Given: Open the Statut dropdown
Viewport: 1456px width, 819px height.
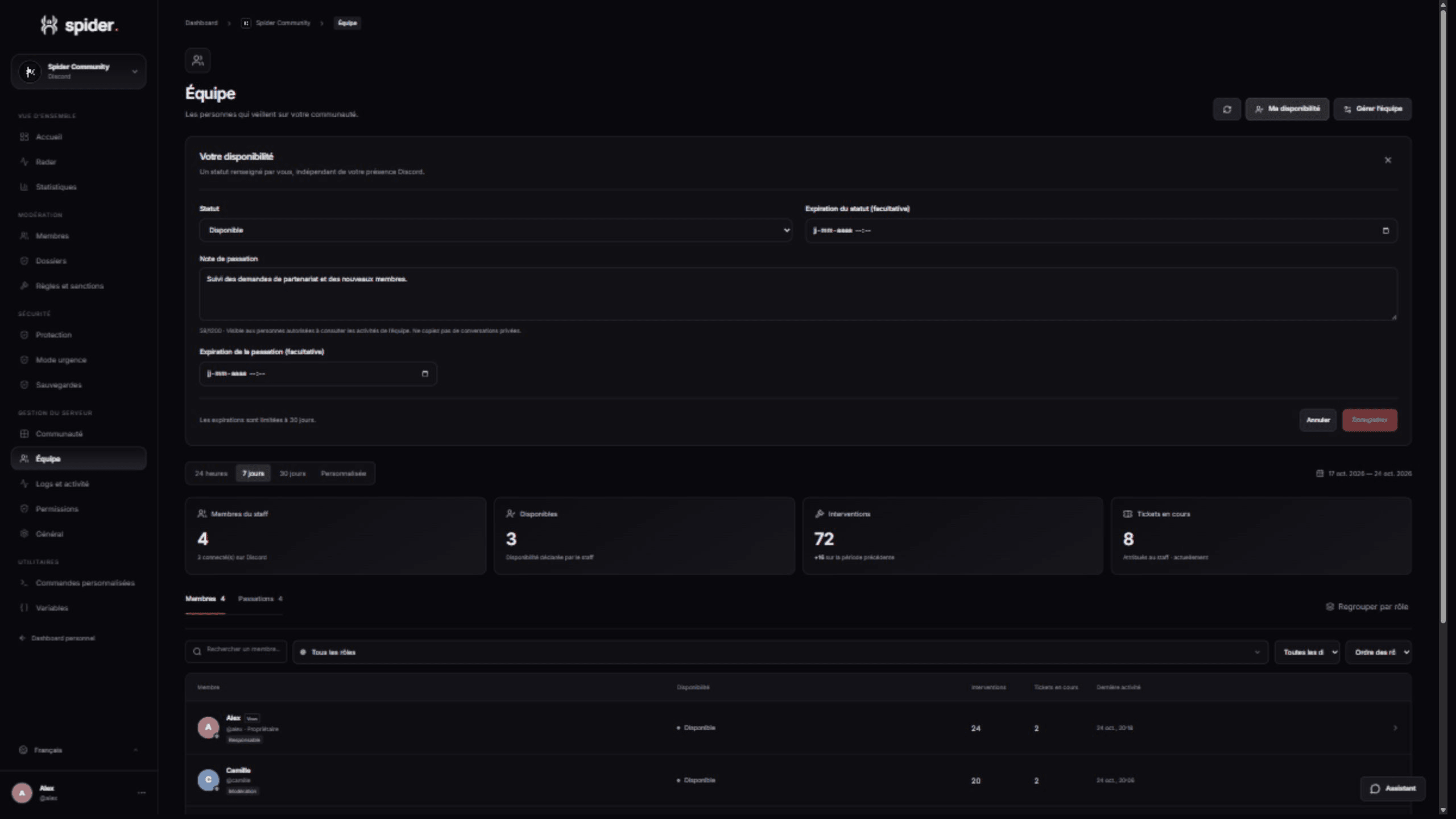Looking at the screenshot, I should [x=495, y=230].
